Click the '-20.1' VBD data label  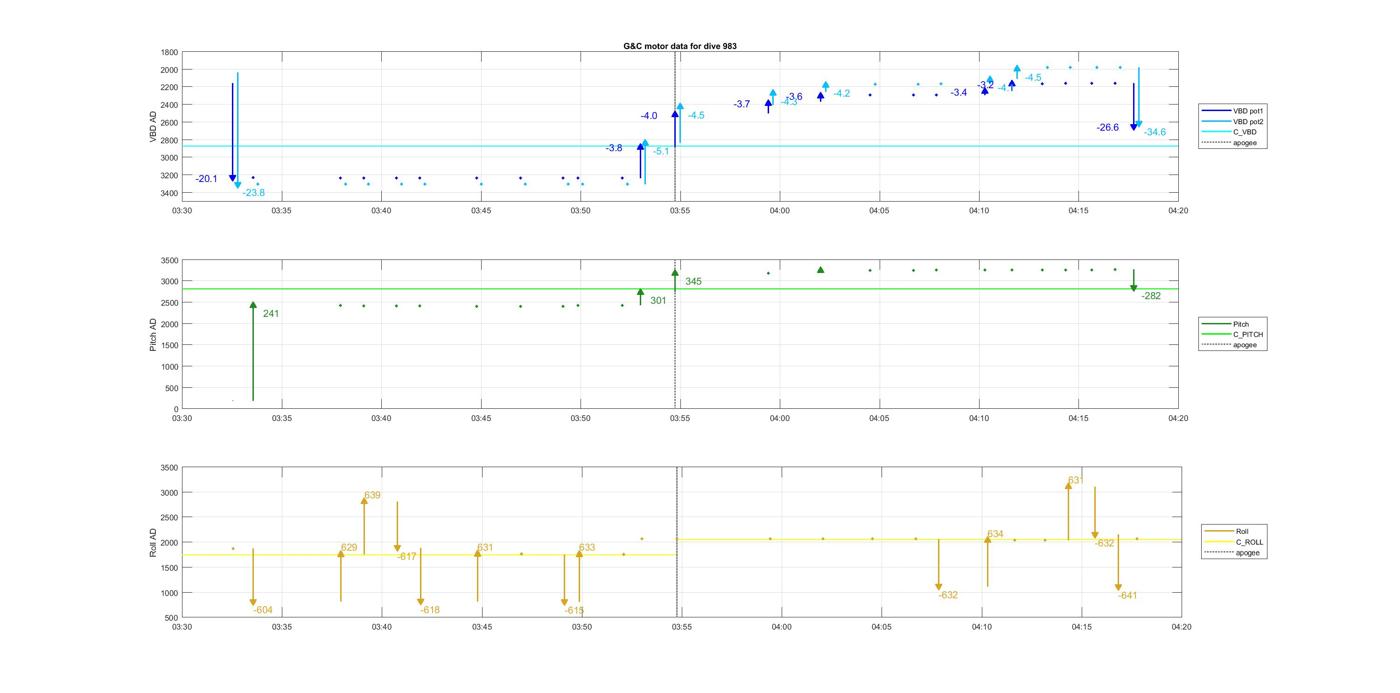point(206,179)
